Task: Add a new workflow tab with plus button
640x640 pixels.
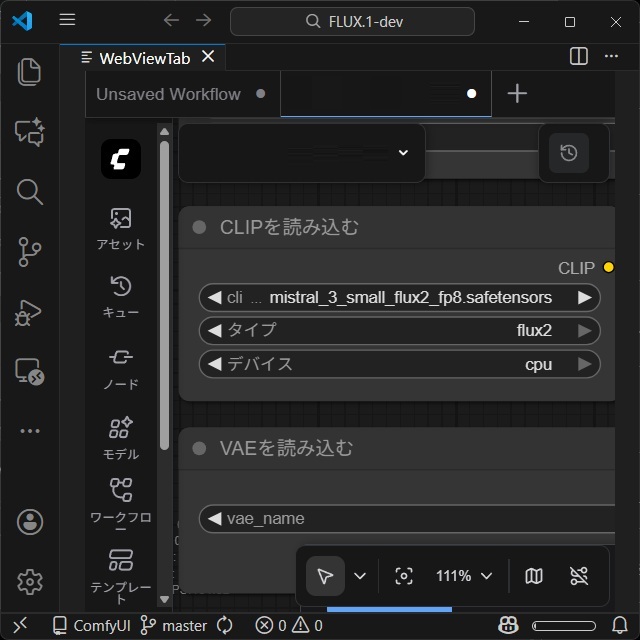Action: pyautogui.click(x=517, y=94)
